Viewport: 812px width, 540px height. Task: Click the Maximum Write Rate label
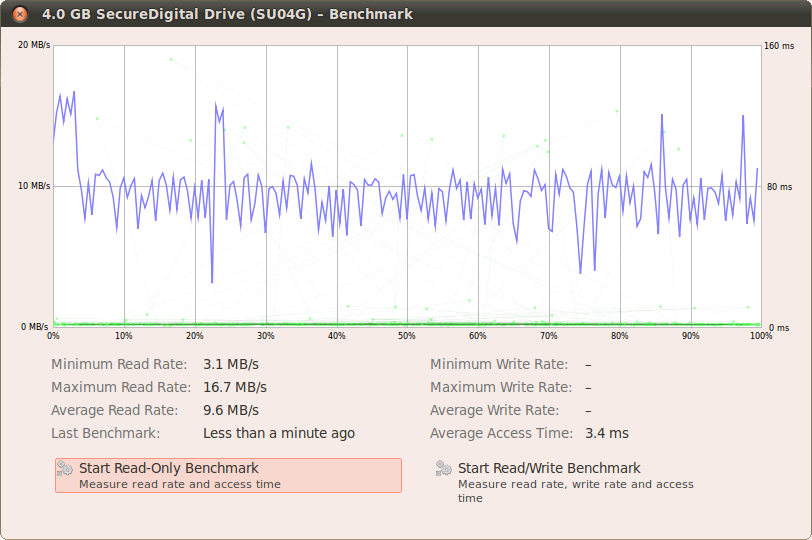tap(501, 387)
